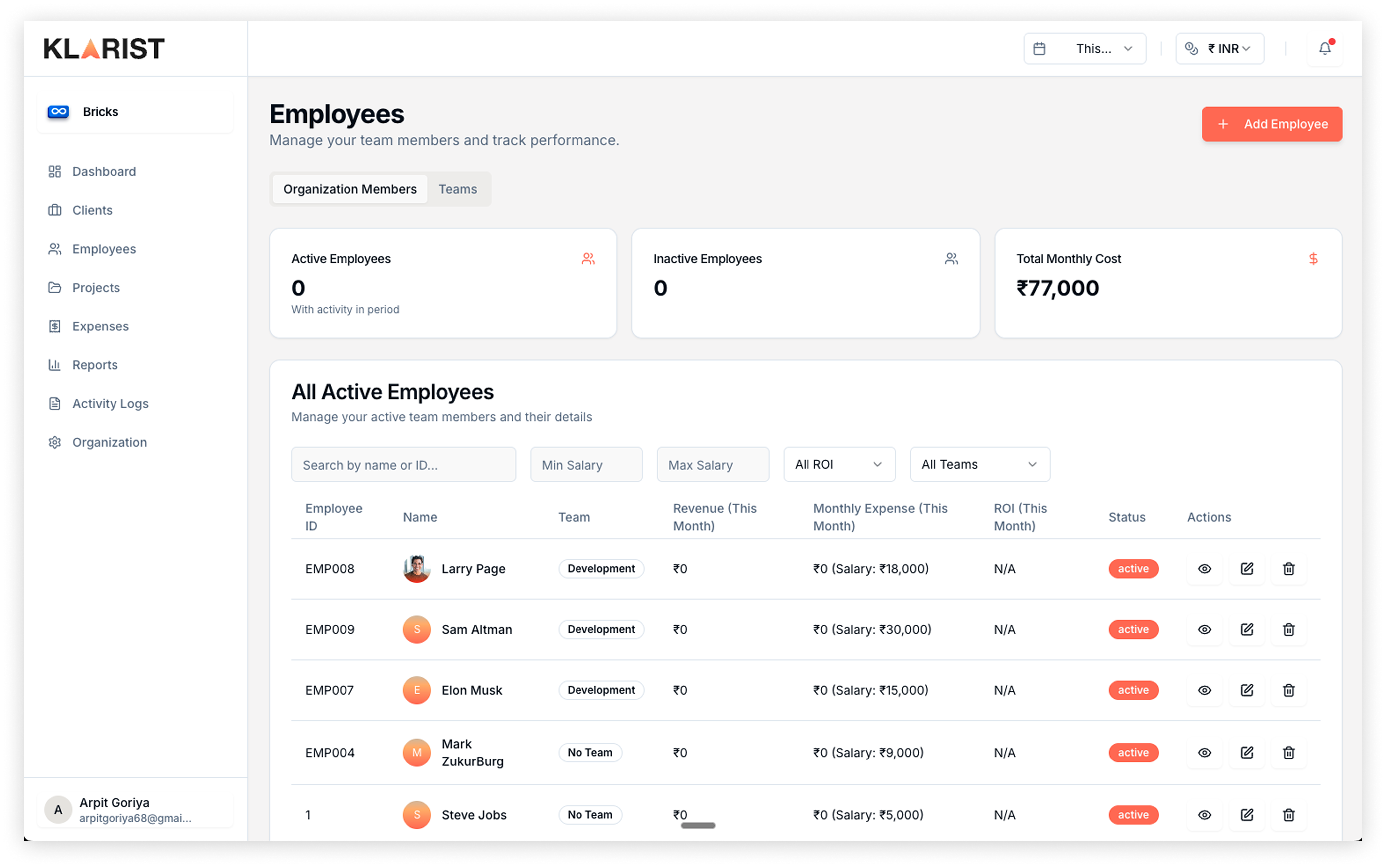Open notifications bell icon
1386x868 pixels.
(1324, 49)
